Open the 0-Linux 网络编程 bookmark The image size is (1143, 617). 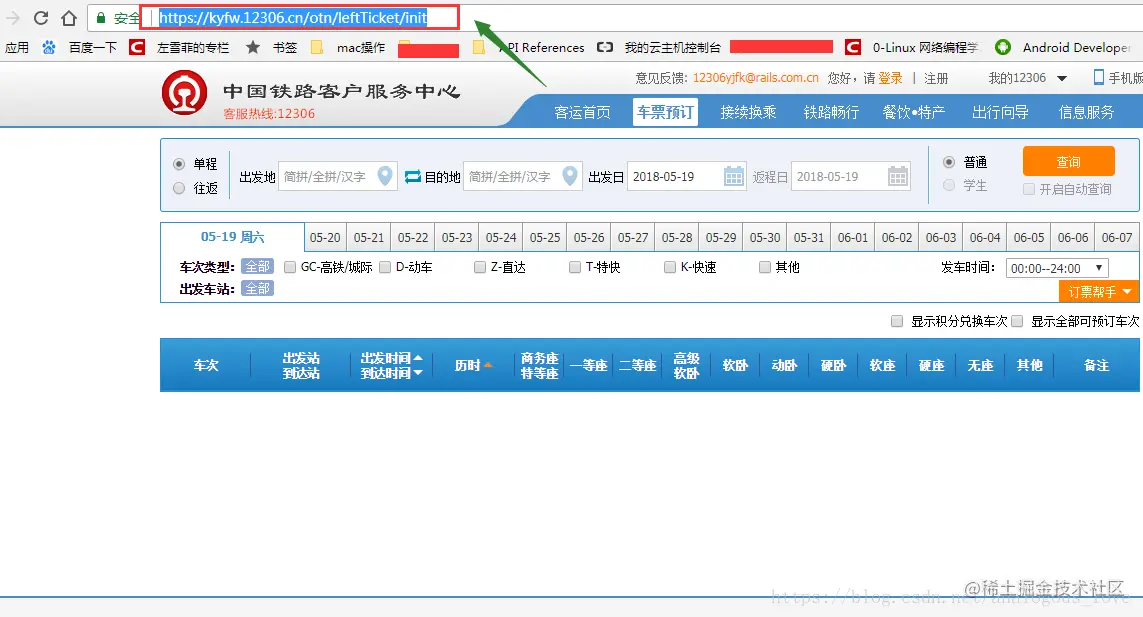[x=913, y=47]
